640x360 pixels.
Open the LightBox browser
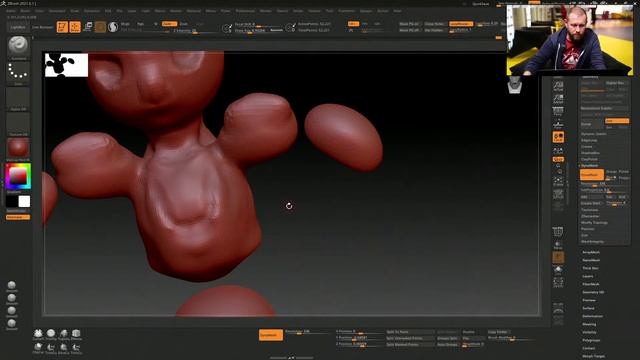click(x=18, y=27)
